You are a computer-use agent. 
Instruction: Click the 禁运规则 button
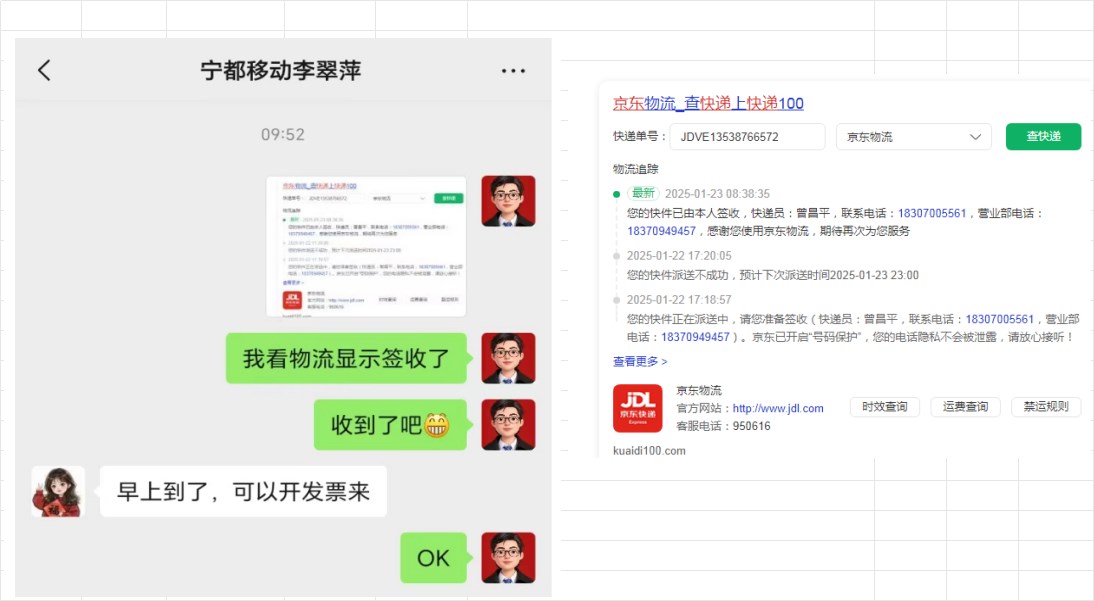click(1046, 407)
